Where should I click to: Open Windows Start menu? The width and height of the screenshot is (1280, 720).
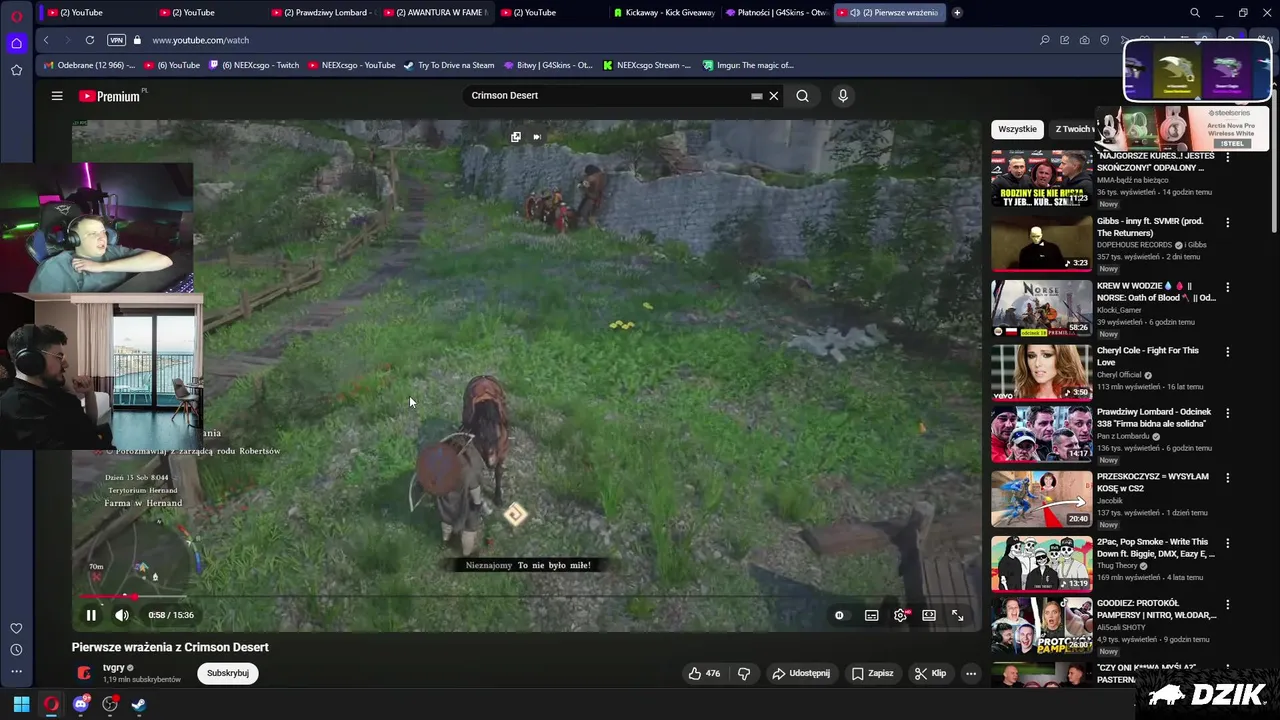pyautogui.click(x=21, y=704)
